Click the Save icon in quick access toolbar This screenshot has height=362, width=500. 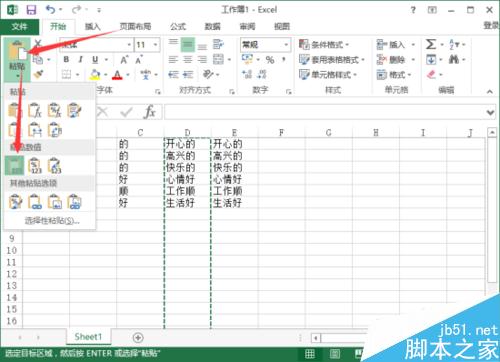click(31, 10)
